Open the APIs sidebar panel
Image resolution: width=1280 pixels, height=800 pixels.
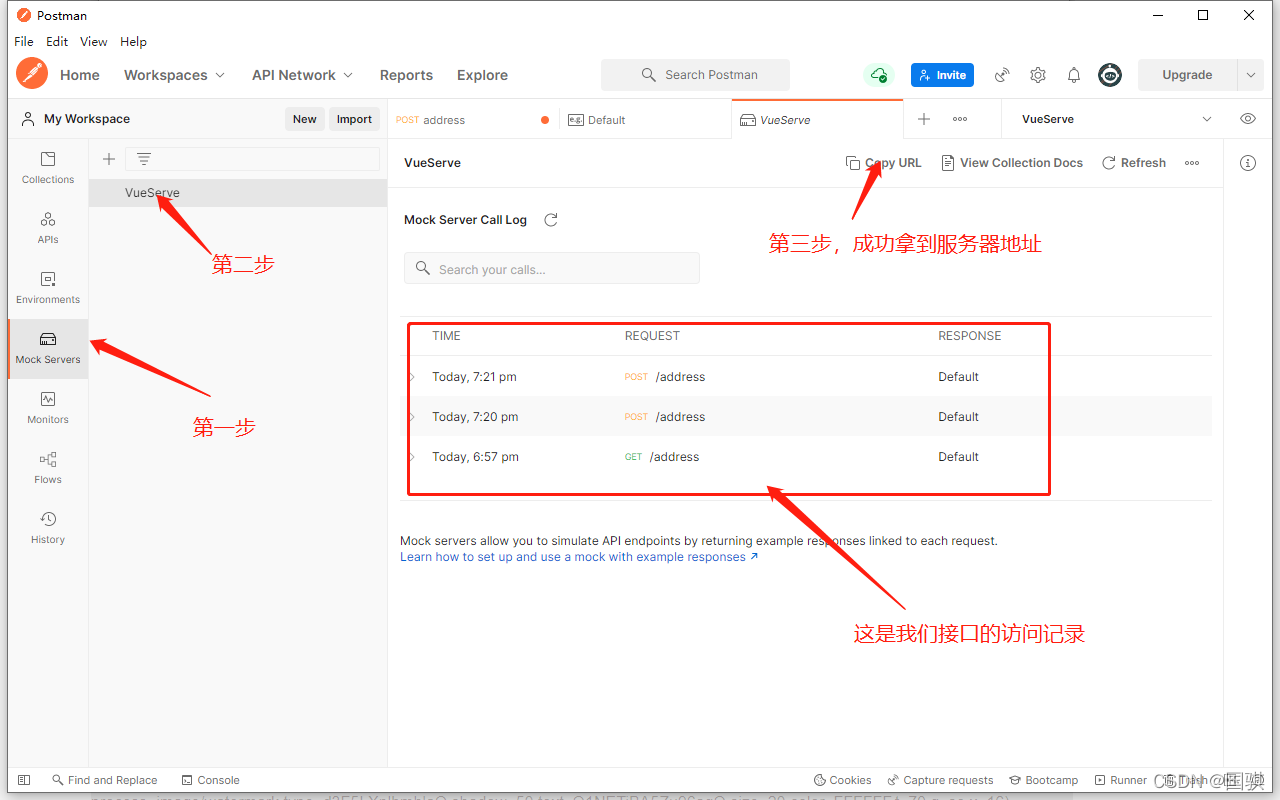click(48, 228)
